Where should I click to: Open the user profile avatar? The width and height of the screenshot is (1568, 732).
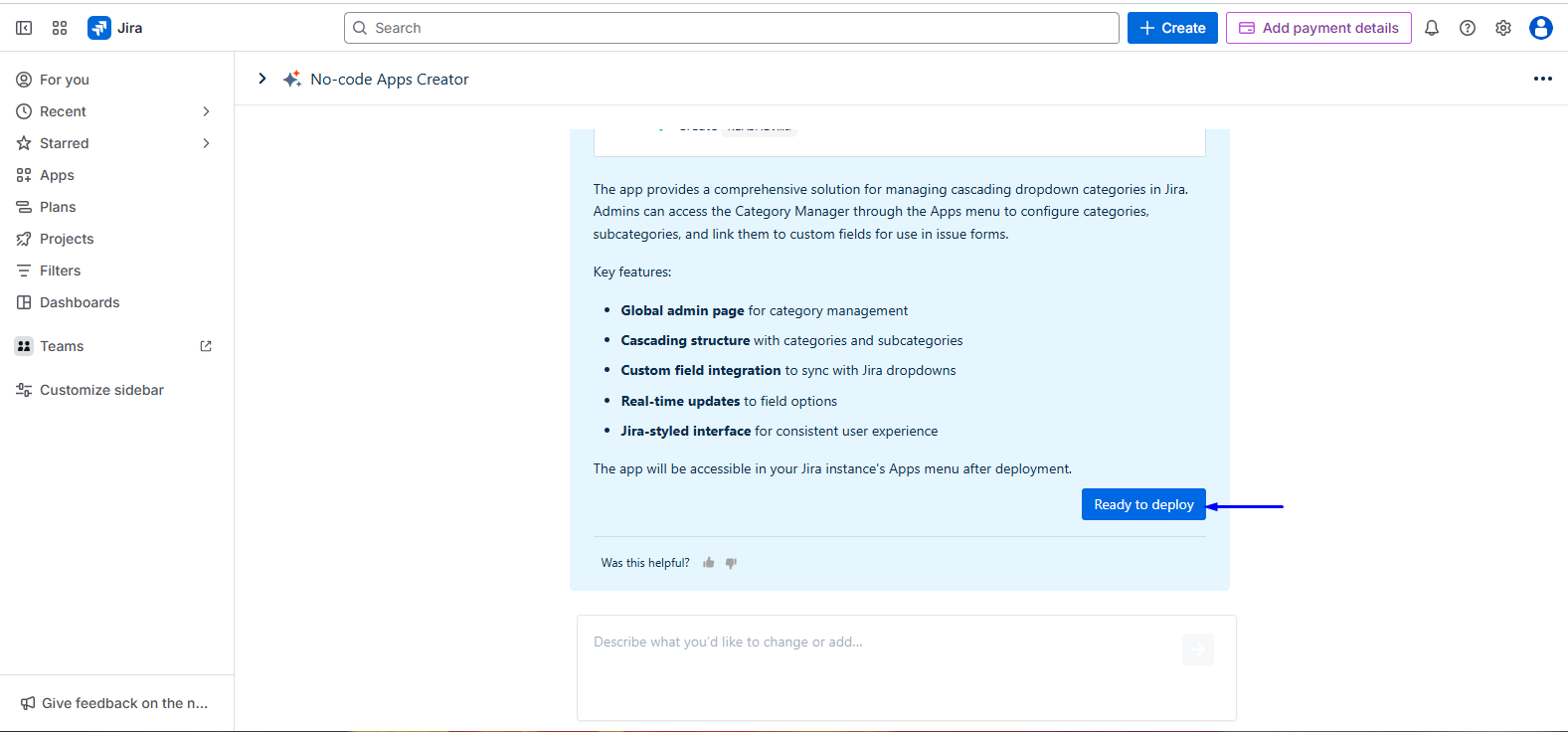click(1541, 28)
